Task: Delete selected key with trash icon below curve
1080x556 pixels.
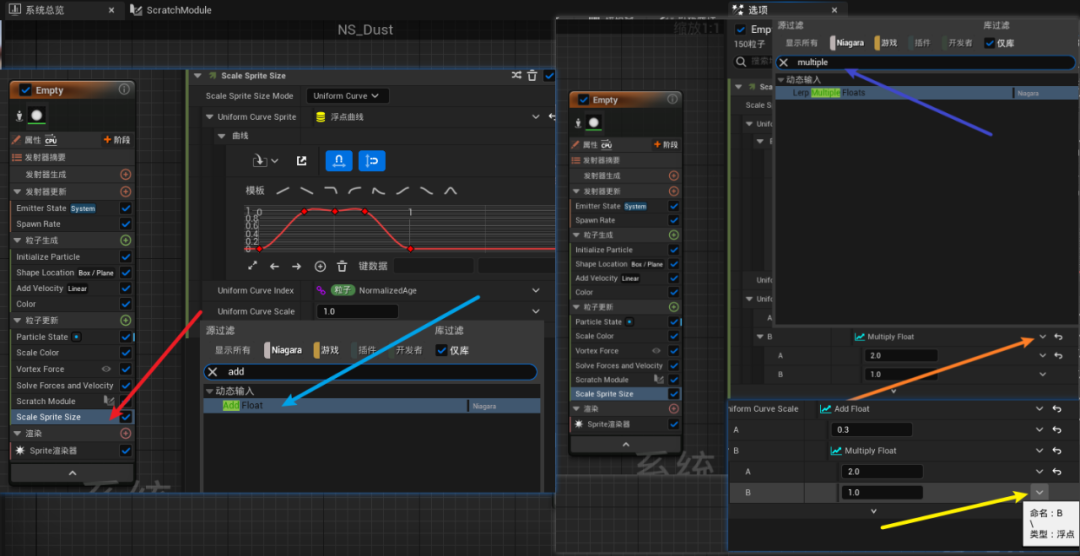Action: pyautogui.click(x=342, y=266)
